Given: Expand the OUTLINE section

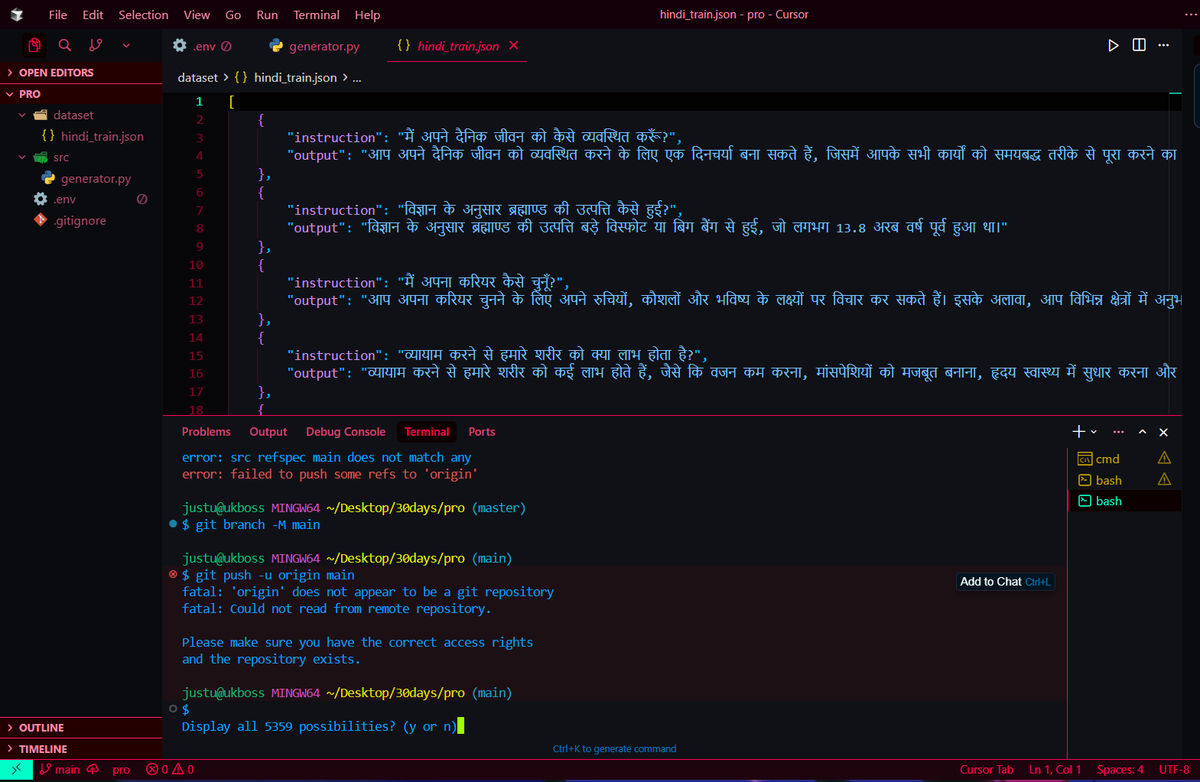Looking at the screenshot, I should click(x=81, y=728).
